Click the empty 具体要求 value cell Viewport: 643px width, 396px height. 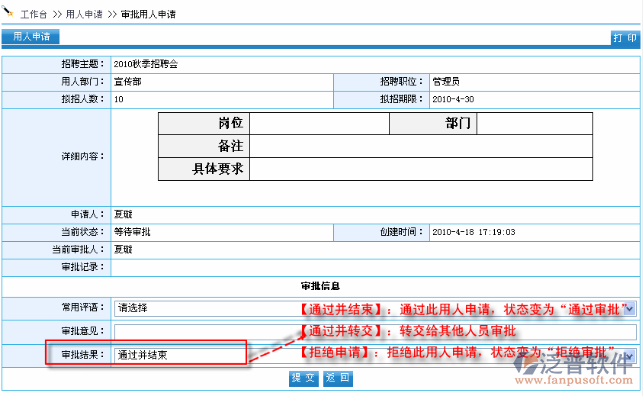click(x=421, y=169)
